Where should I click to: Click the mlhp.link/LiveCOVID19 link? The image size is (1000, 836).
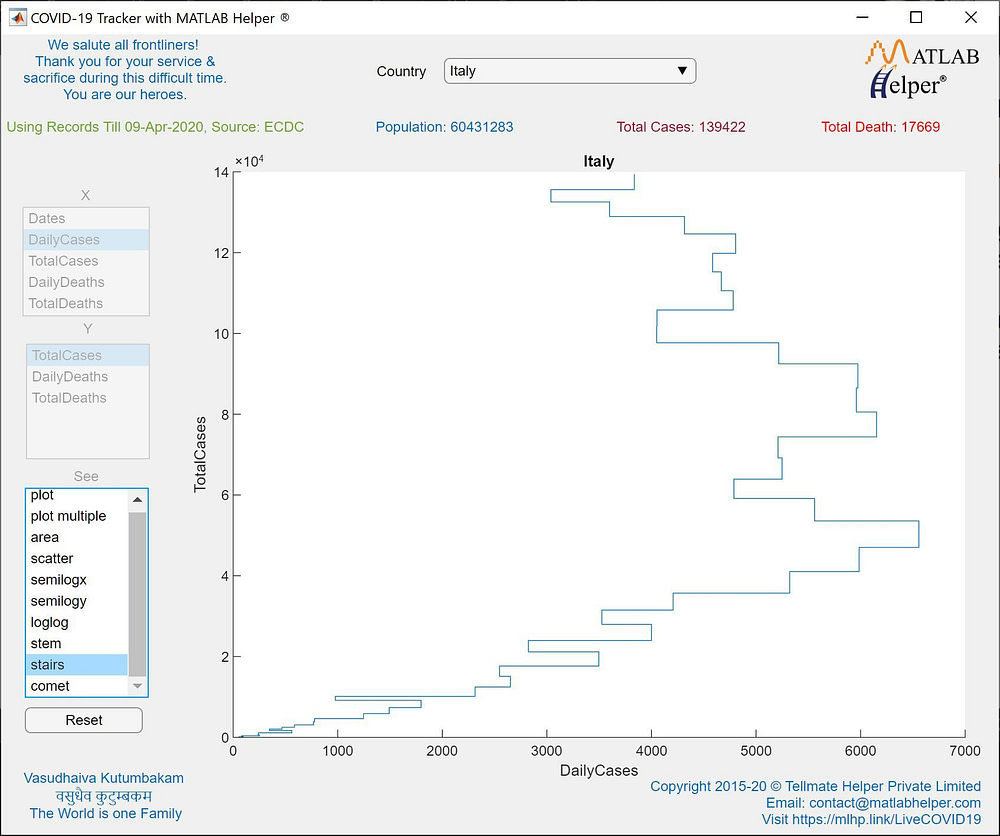(x=885, y=818)
